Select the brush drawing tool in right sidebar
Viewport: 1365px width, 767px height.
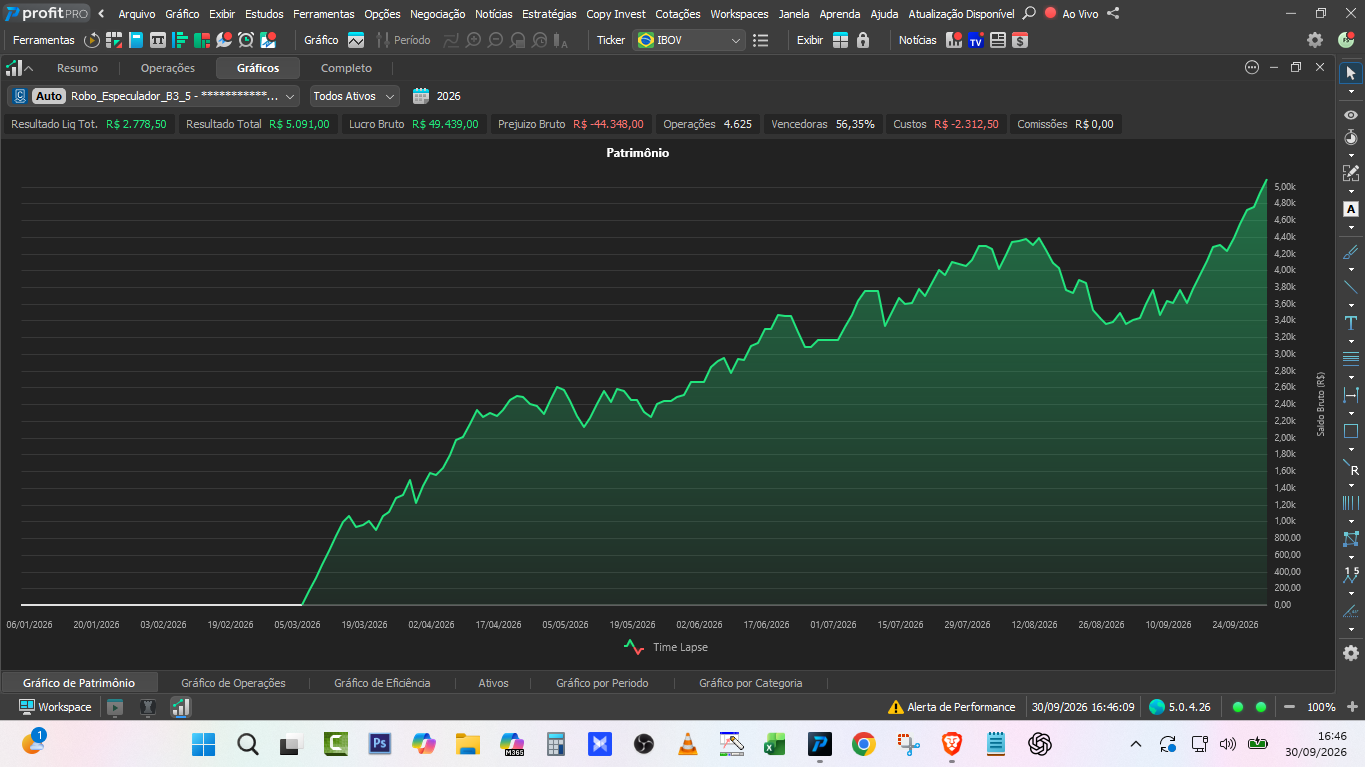tap(1351, 252)
